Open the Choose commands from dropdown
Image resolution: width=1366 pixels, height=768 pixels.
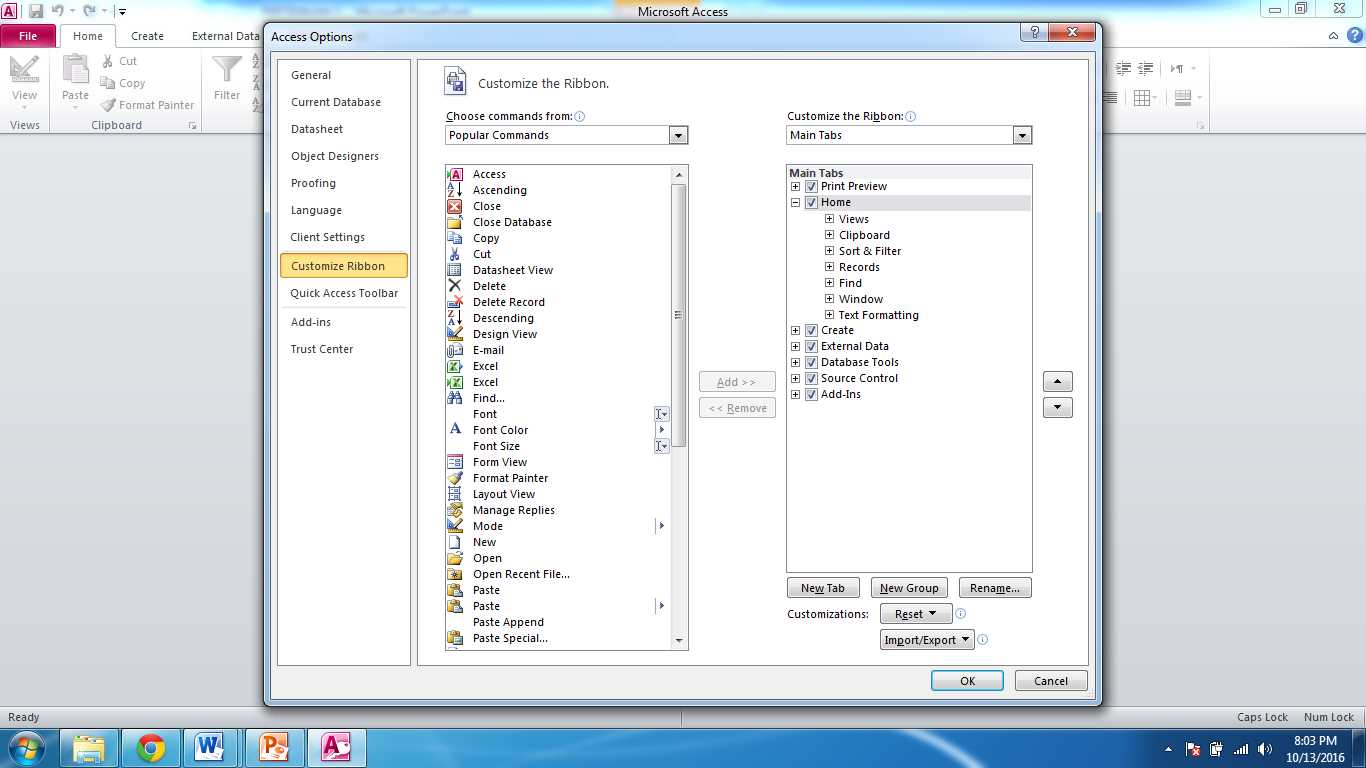coord(678,135)
